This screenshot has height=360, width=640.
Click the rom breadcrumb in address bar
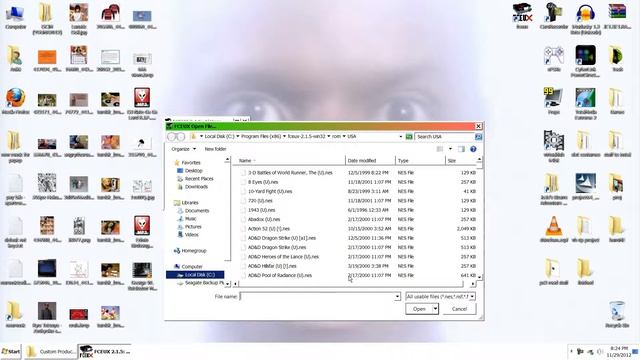[336, 137]
